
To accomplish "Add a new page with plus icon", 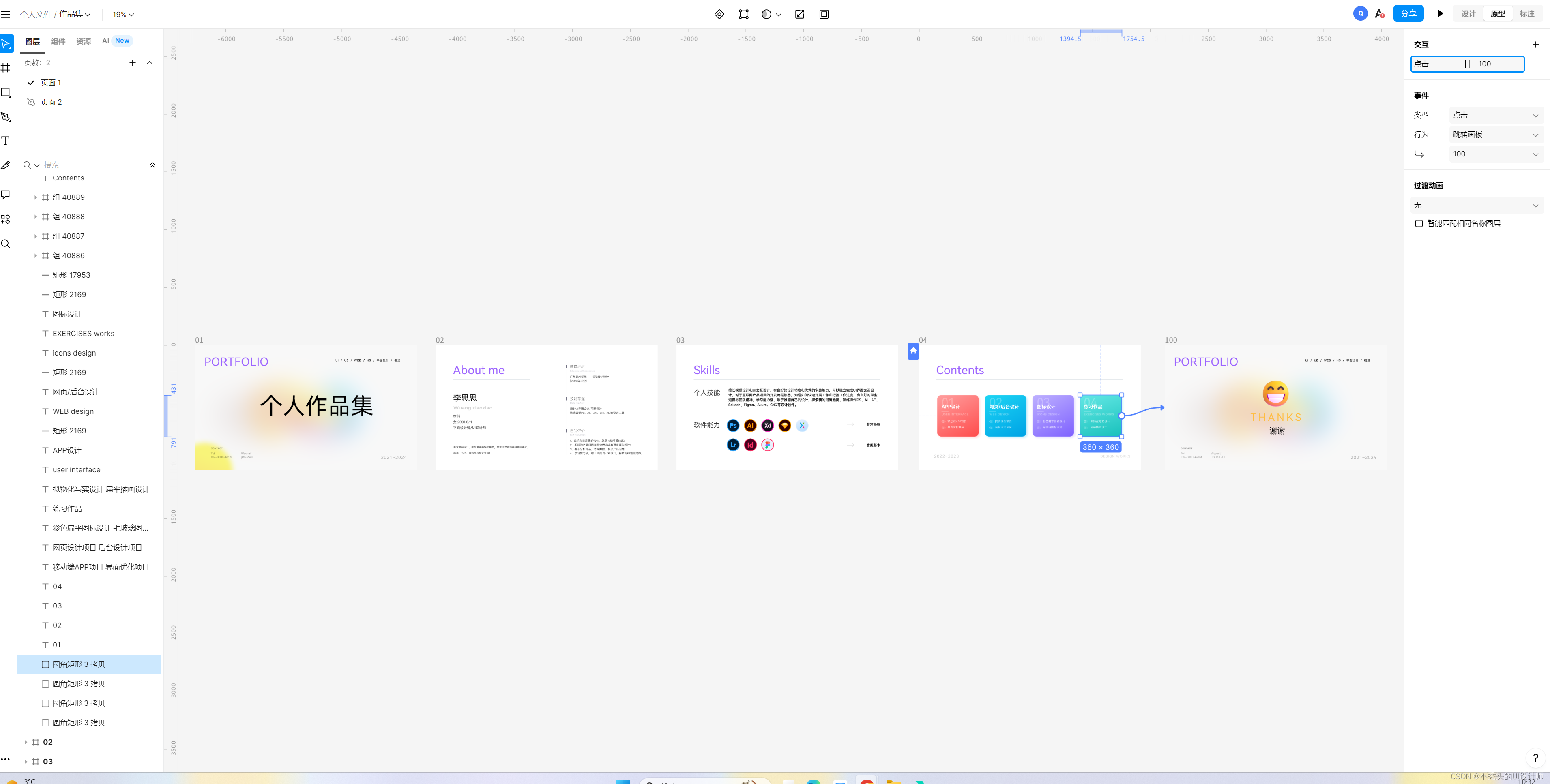I will pos(132,62).
